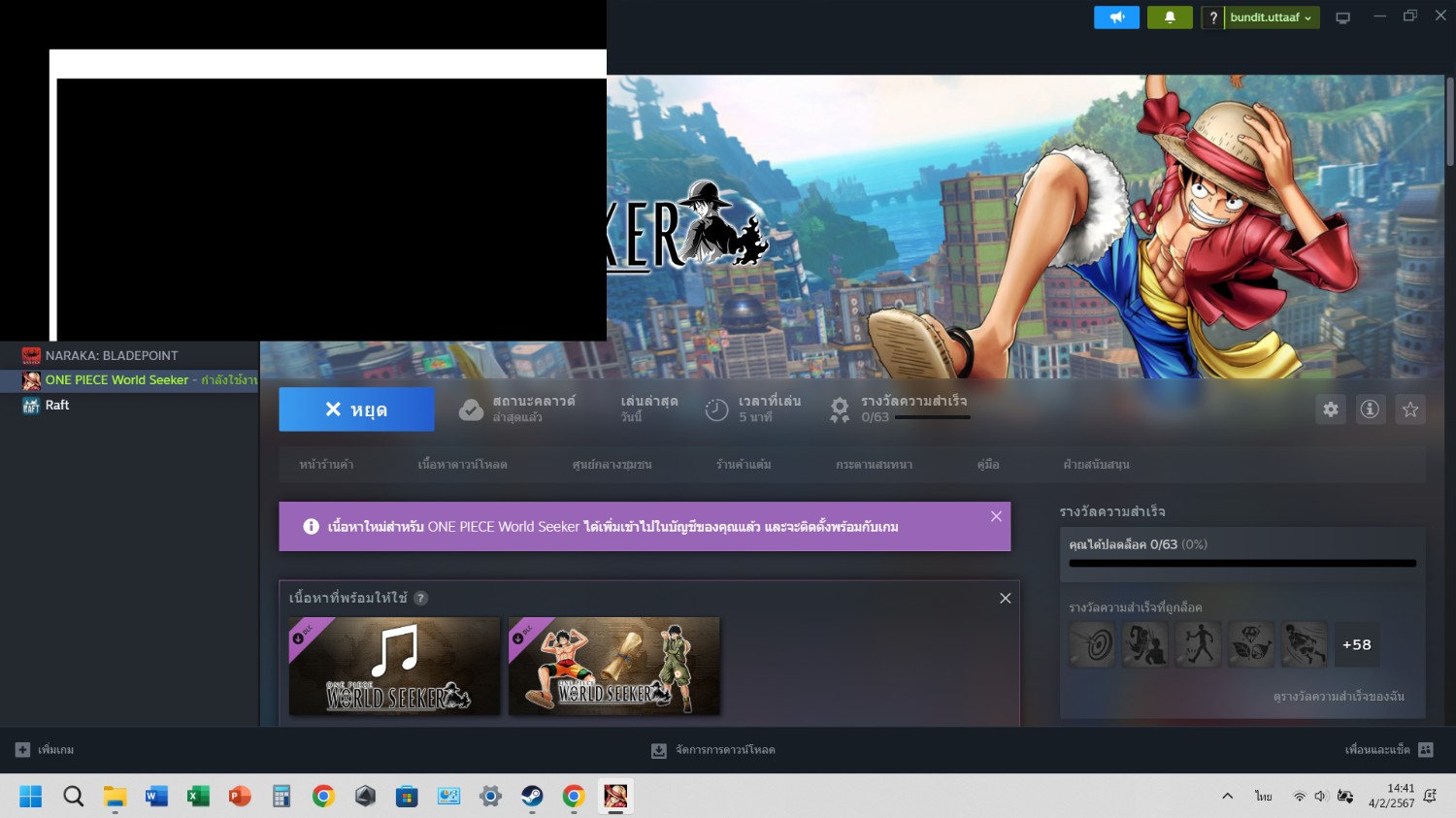This screenshot has height=818, width=1456.
Task: Open the ศูนย์กลางชุมชน tab
Action: click(x=612, y=465)
